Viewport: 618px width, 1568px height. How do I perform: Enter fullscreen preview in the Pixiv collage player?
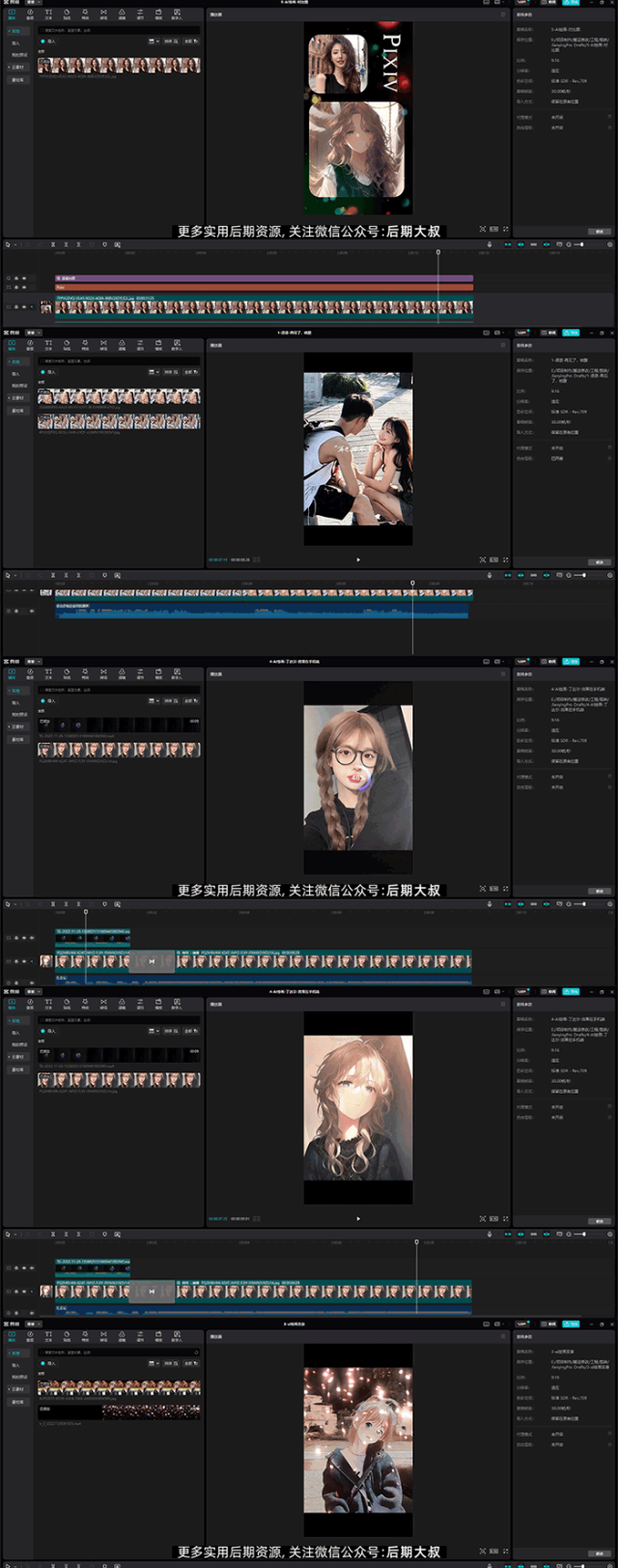[x=505, y=230]
